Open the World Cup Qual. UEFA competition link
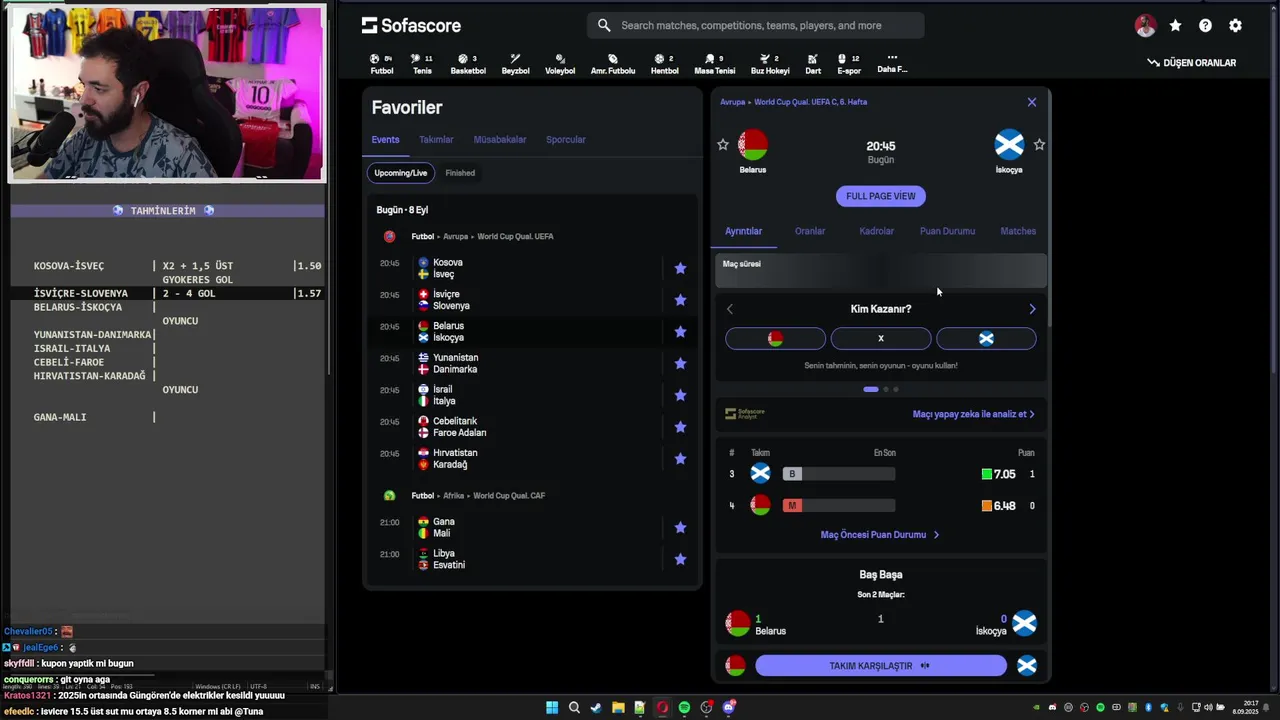Screen dimensions: 1280x720 pyautogui.click(x=515, y=237)
